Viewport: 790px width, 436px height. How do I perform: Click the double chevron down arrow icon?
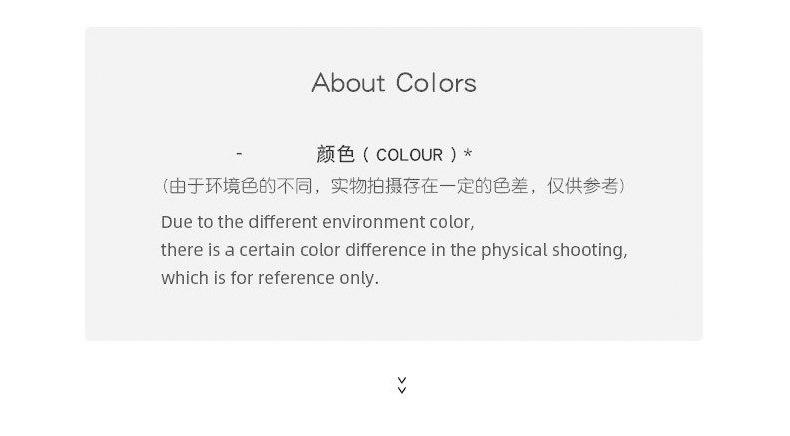(x=402, y=385)
